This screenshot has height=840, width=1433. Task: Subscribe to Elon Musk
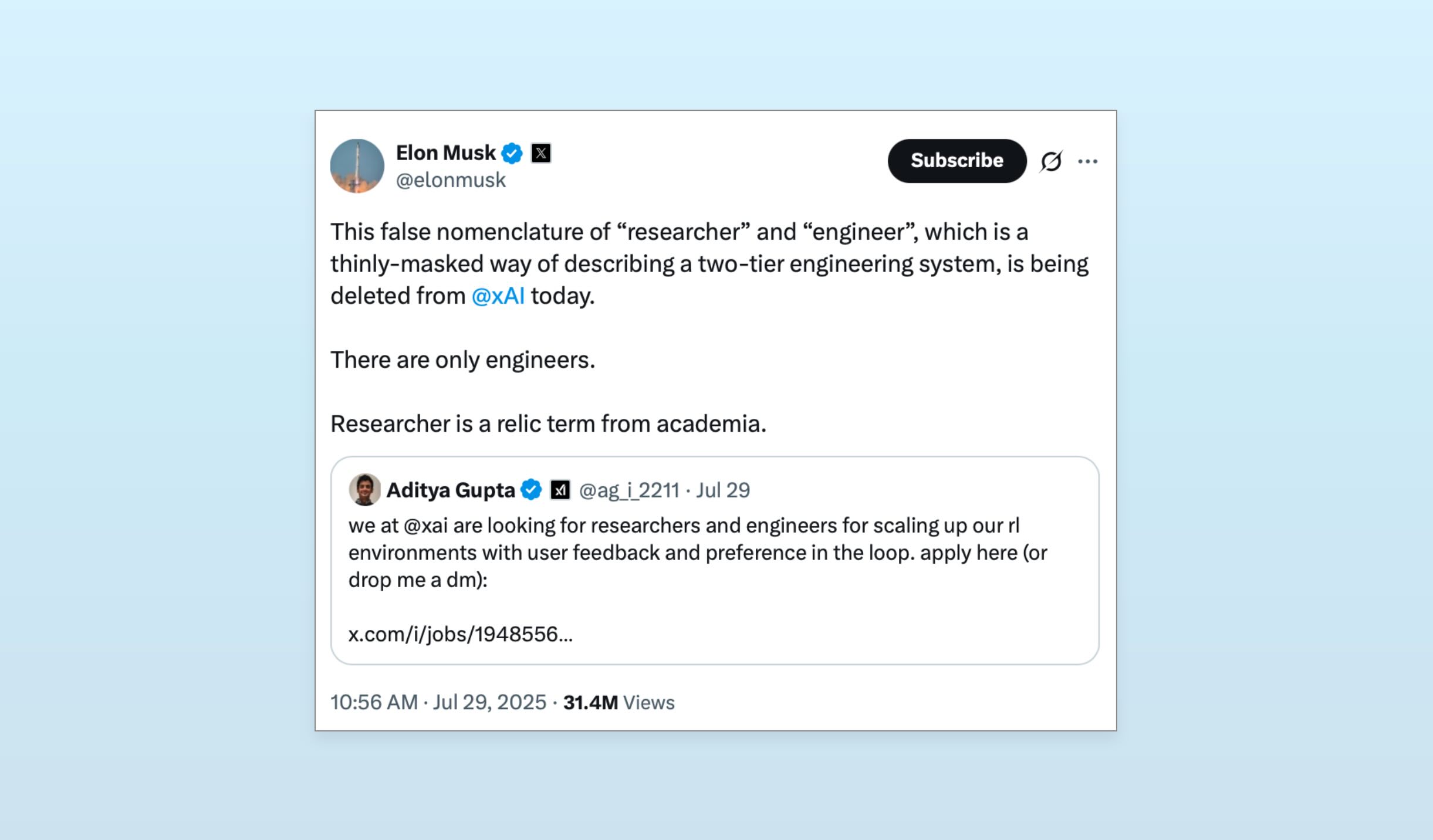(x=956, y=161)
